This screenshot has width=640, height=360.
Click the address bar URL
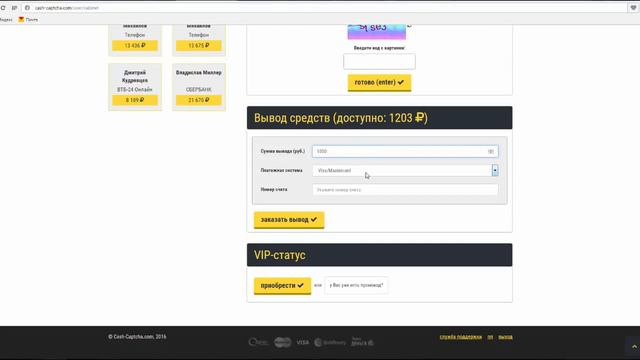click(x=67, y=8)
